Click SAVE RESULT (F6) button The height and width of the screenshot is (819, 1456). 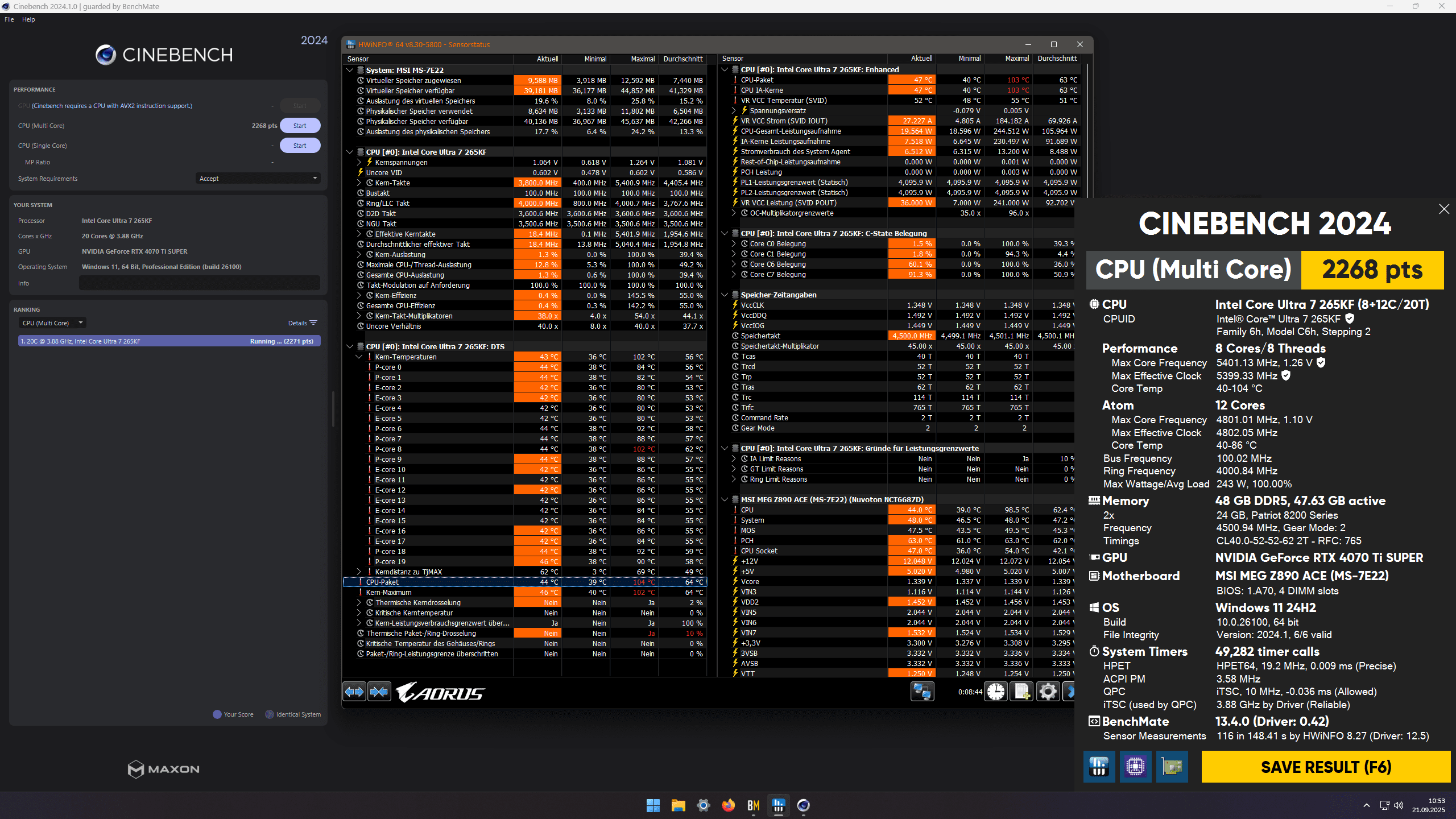tap(1326, 767)
